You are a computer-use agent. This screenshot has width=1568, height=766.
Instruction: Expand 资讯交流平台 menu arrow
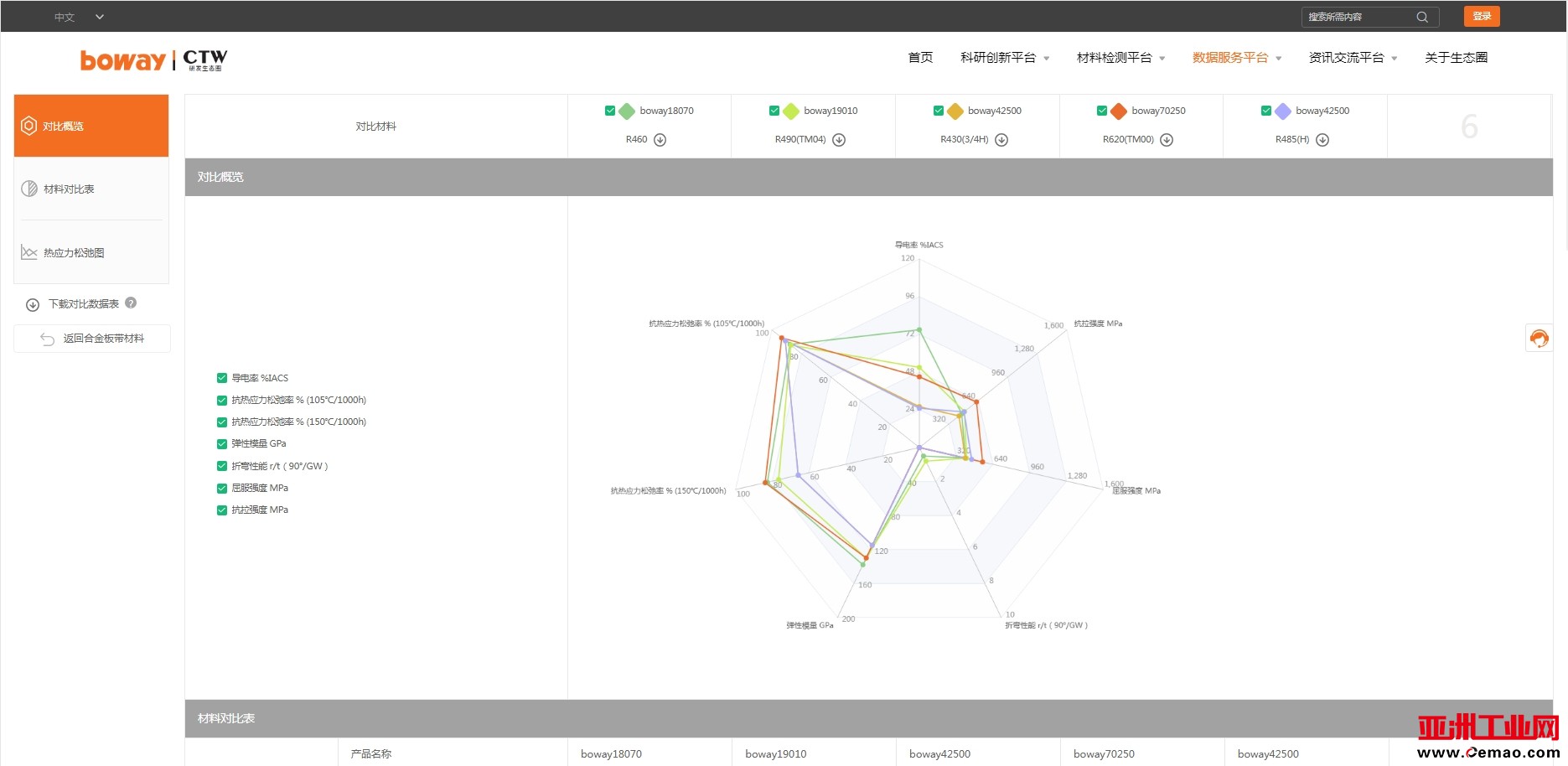(1395, 59)
